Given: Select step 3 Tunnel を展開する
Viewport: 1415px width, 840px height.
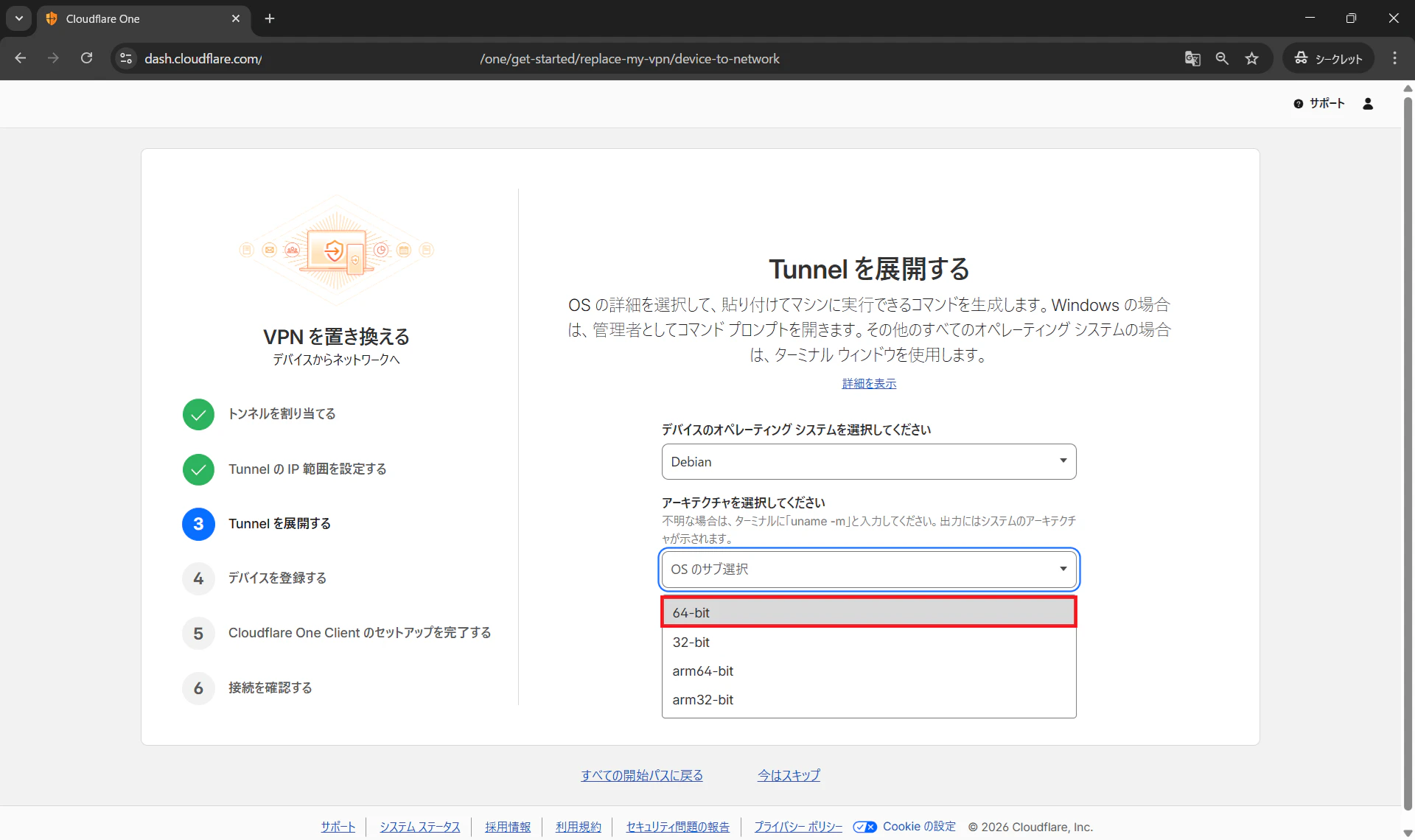Looking at the screenshot, I should [x=256, y=524].
